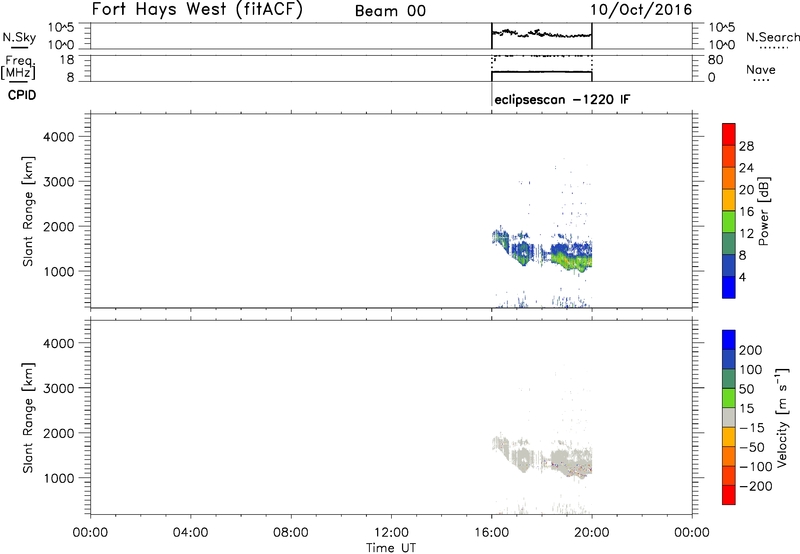Click the blue bottom segment of power colorbar
800x554 pixels.
point(729,287)
